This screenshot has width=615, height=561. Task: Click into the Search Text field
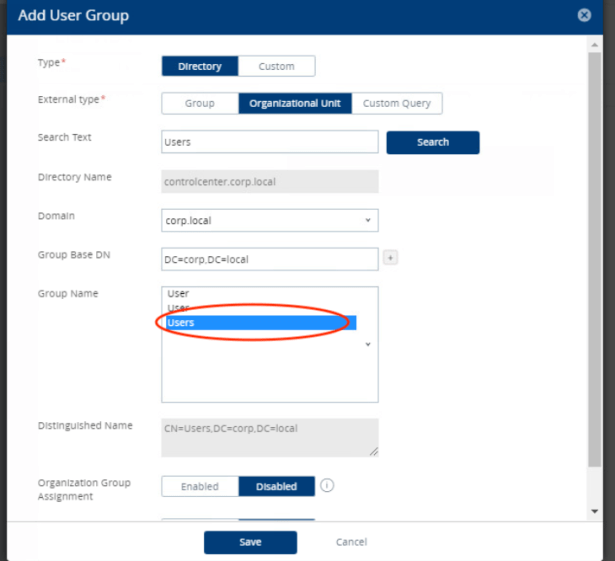pyautogui.click(x=269, y=142)
